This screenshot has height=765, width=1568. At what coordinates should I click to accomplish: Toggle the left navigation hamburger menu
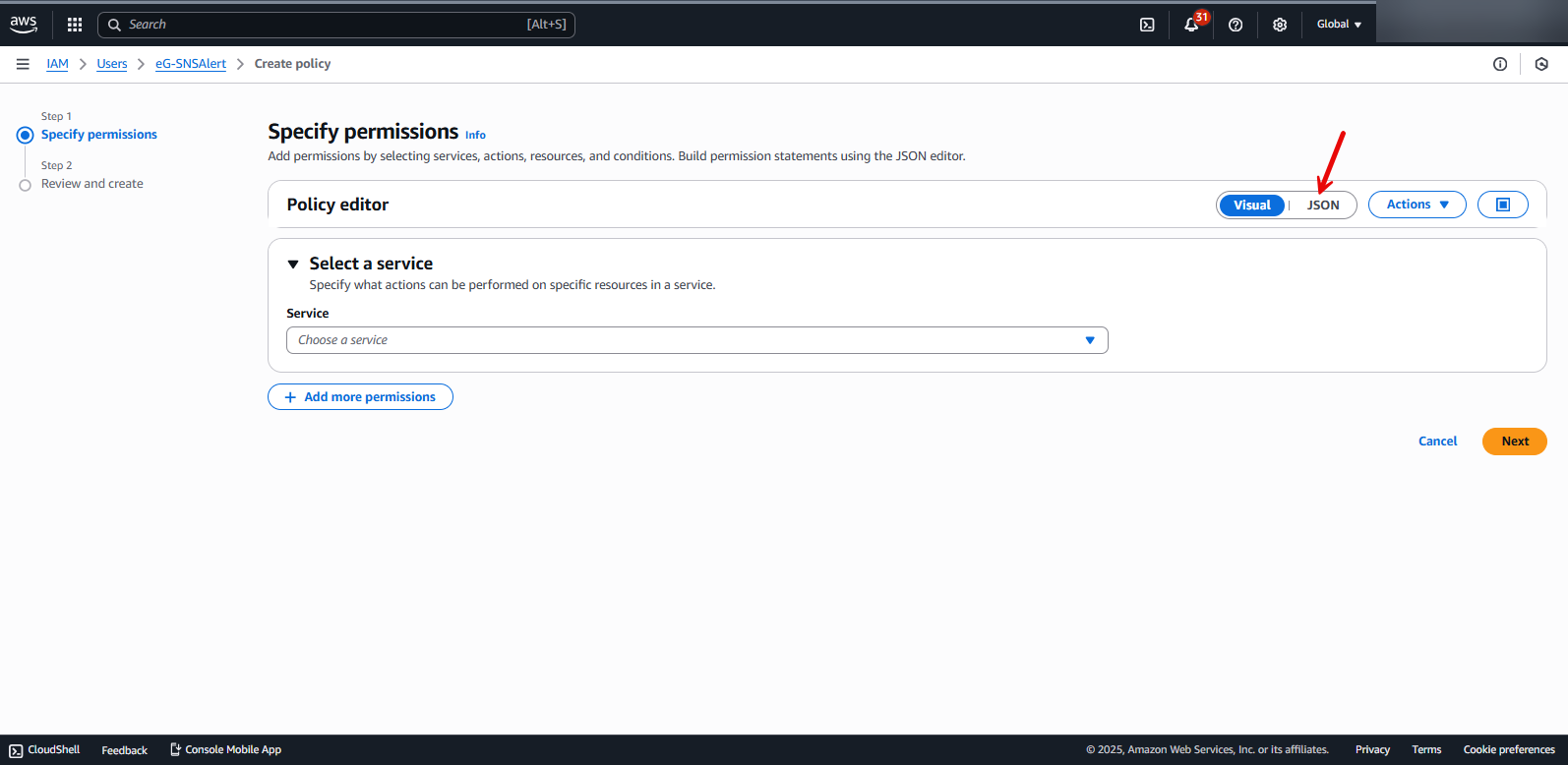(x=23, y=64)
